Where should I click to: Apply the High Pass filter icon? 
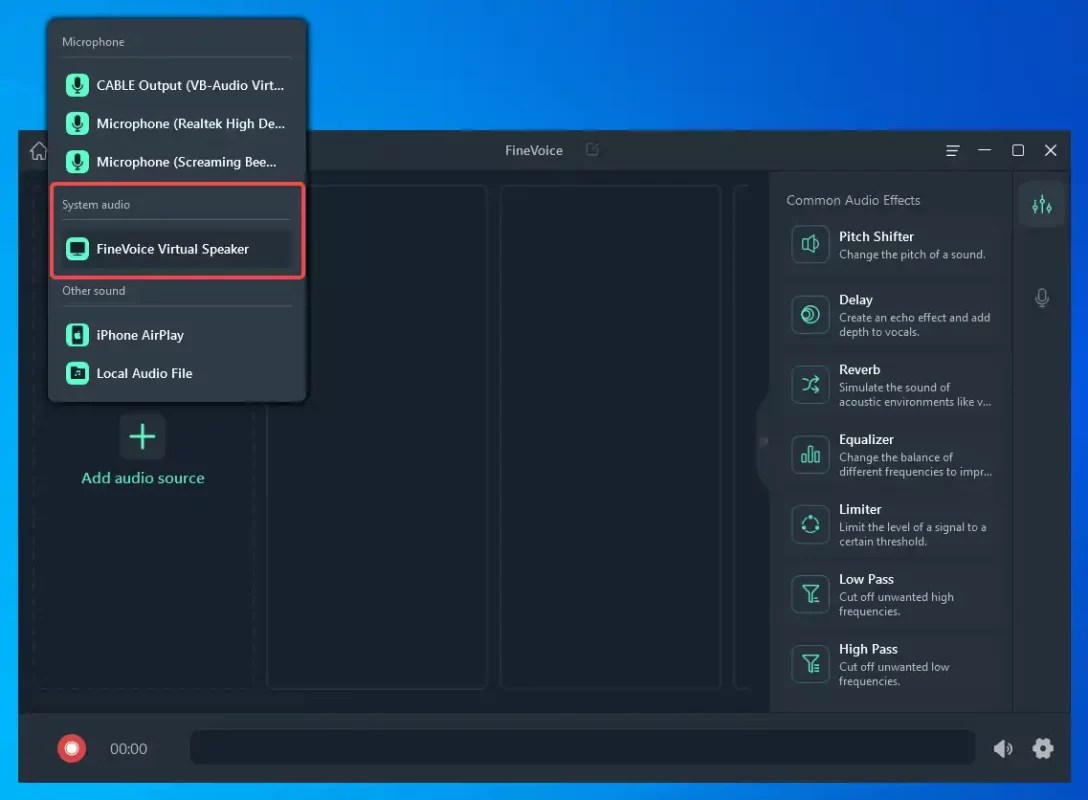click(x=810, y=664)
